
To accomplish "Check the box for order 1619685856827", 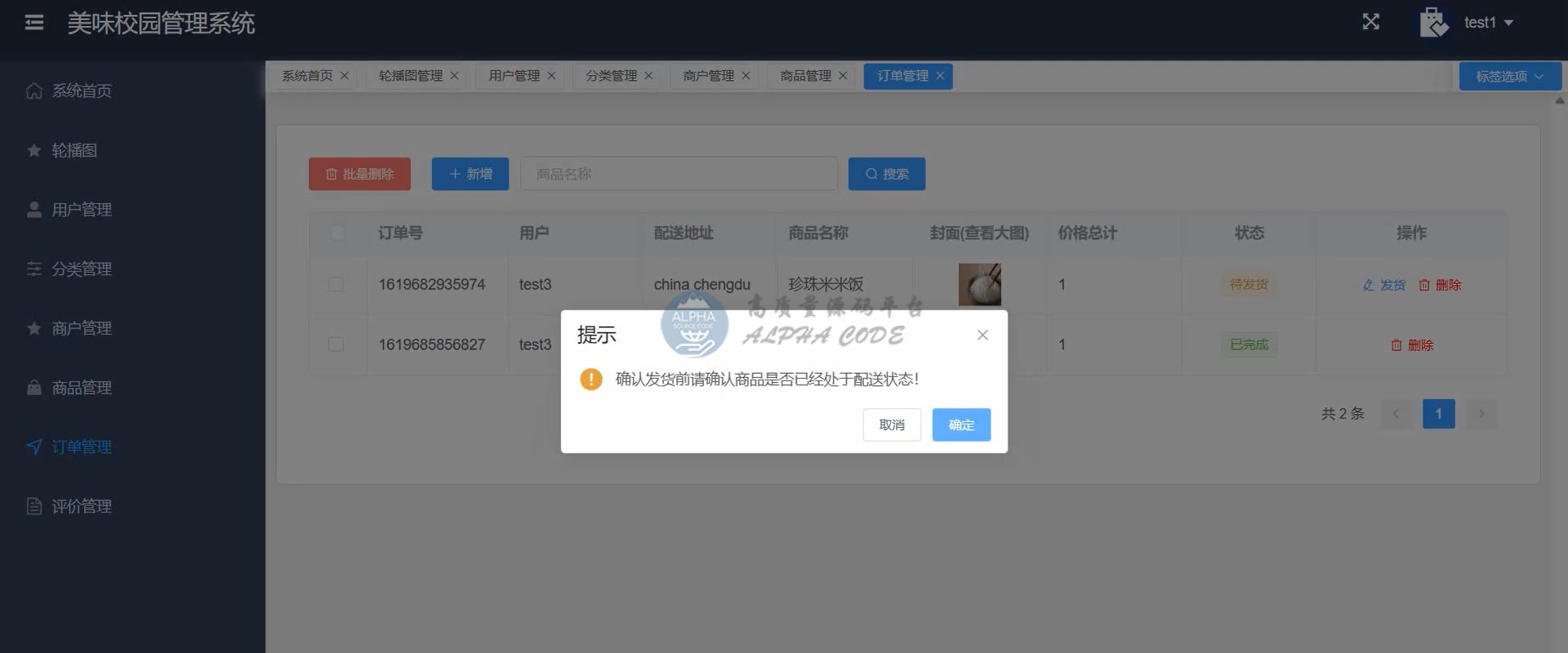I will coord(336,344).
